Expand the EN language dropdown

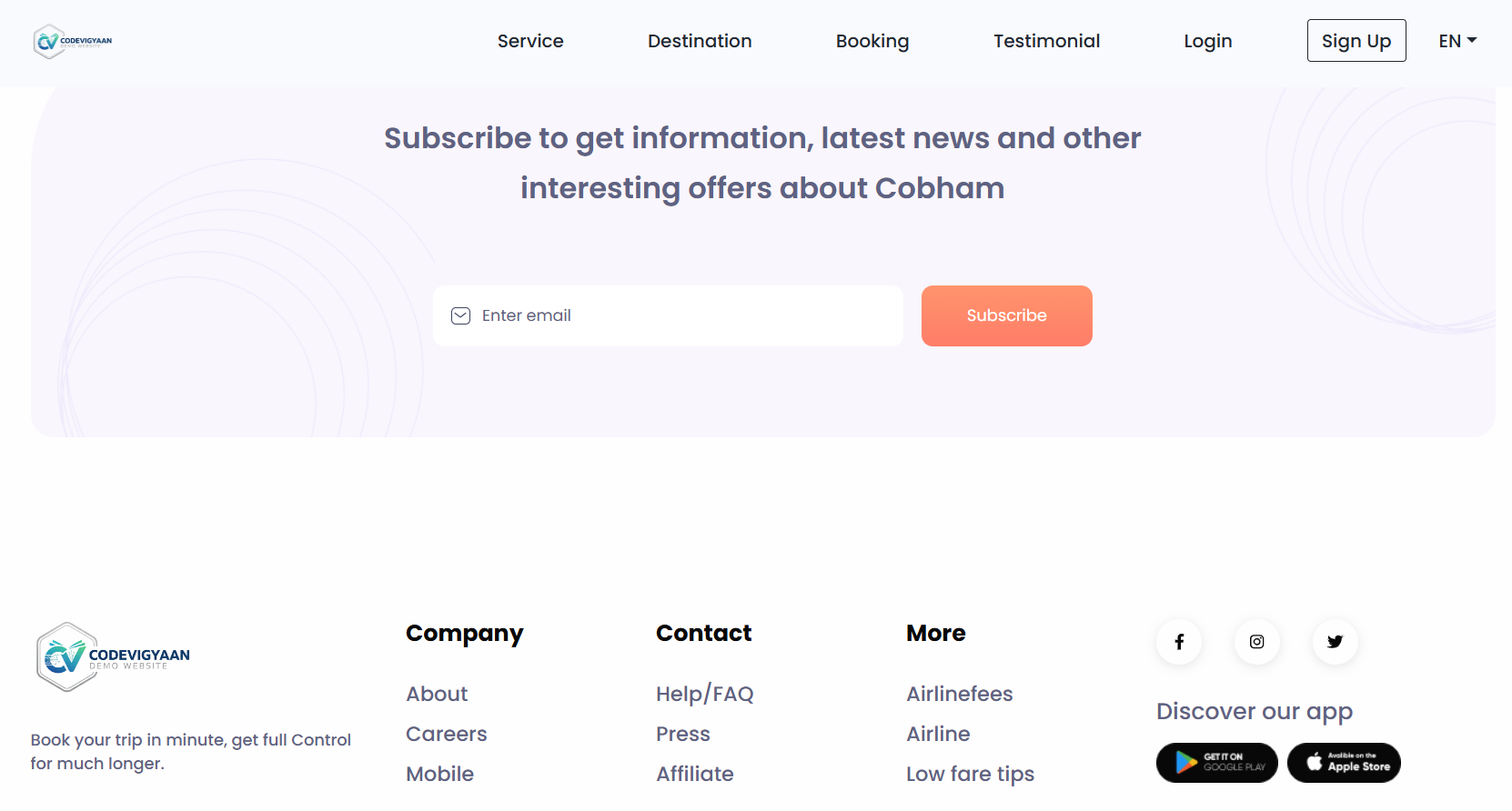tap(1457, 41)
